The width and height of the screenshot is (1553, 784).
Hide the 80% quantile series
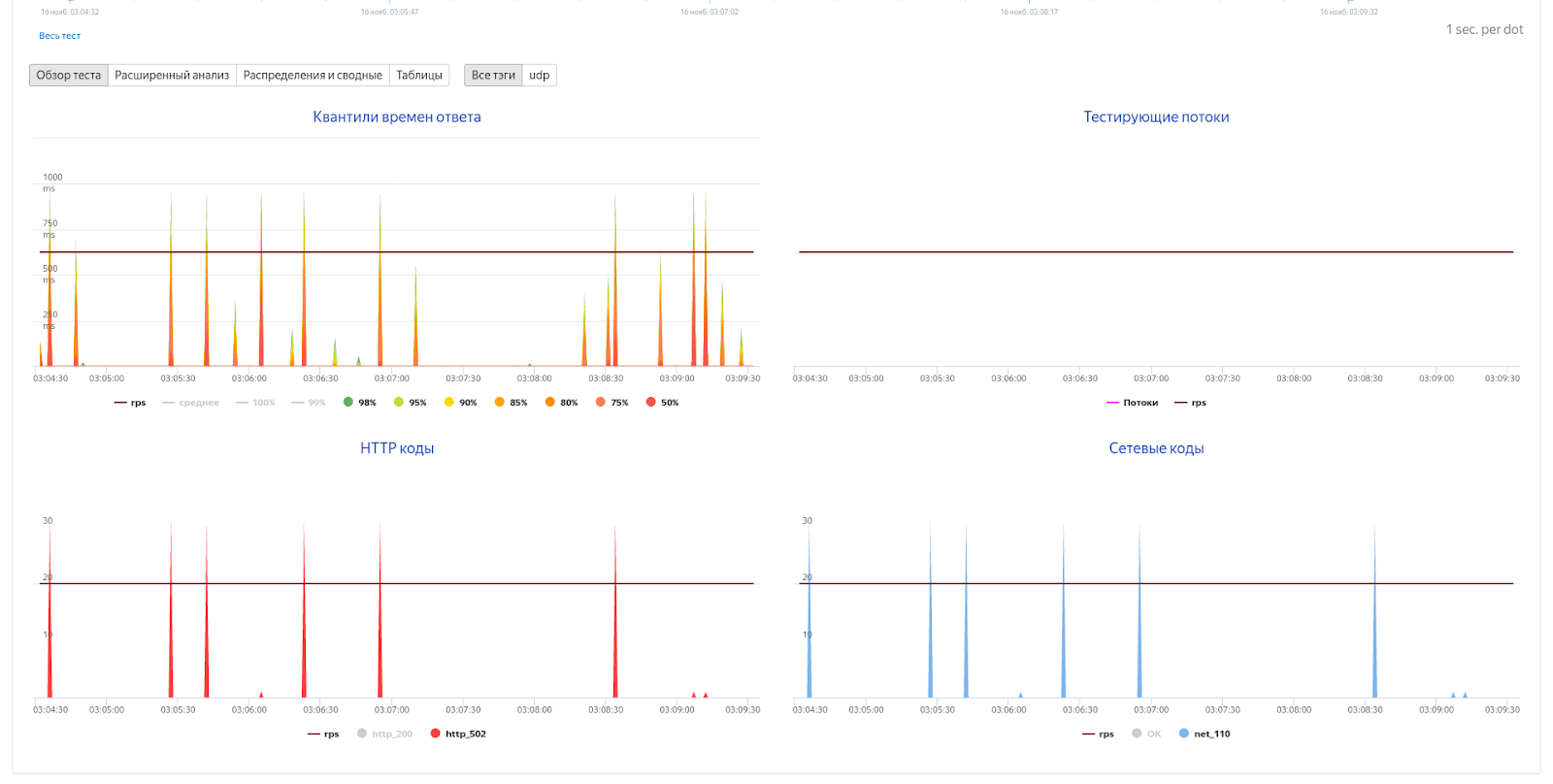point(562,403)
